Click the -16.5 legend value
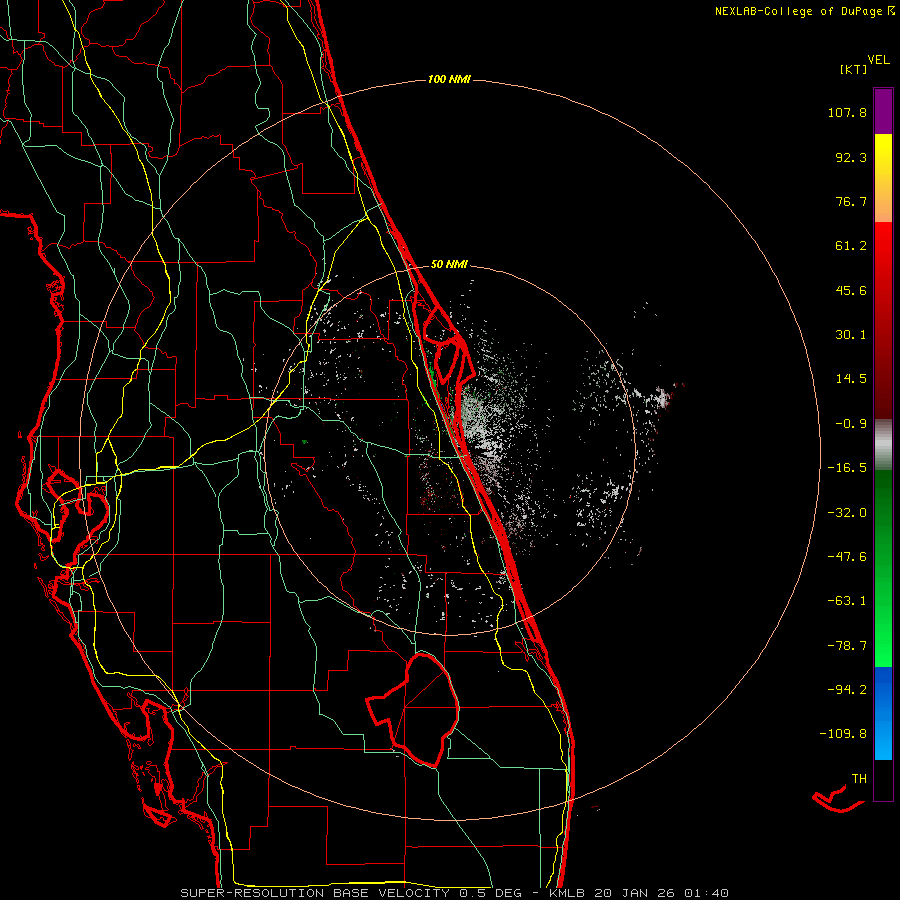Image resolution: width=900 pixels, height=900 pixels. pos(847,468)
